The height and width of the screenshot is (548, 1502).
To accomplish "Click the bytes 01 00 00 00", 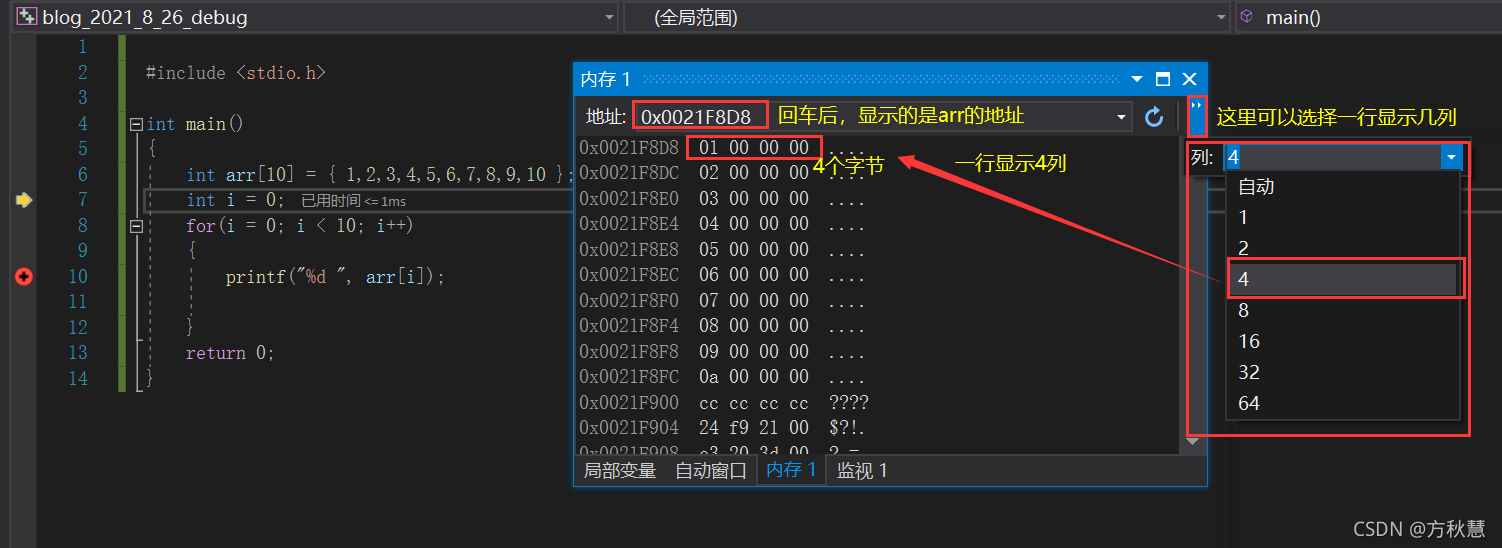I will [x=754, y=148].
